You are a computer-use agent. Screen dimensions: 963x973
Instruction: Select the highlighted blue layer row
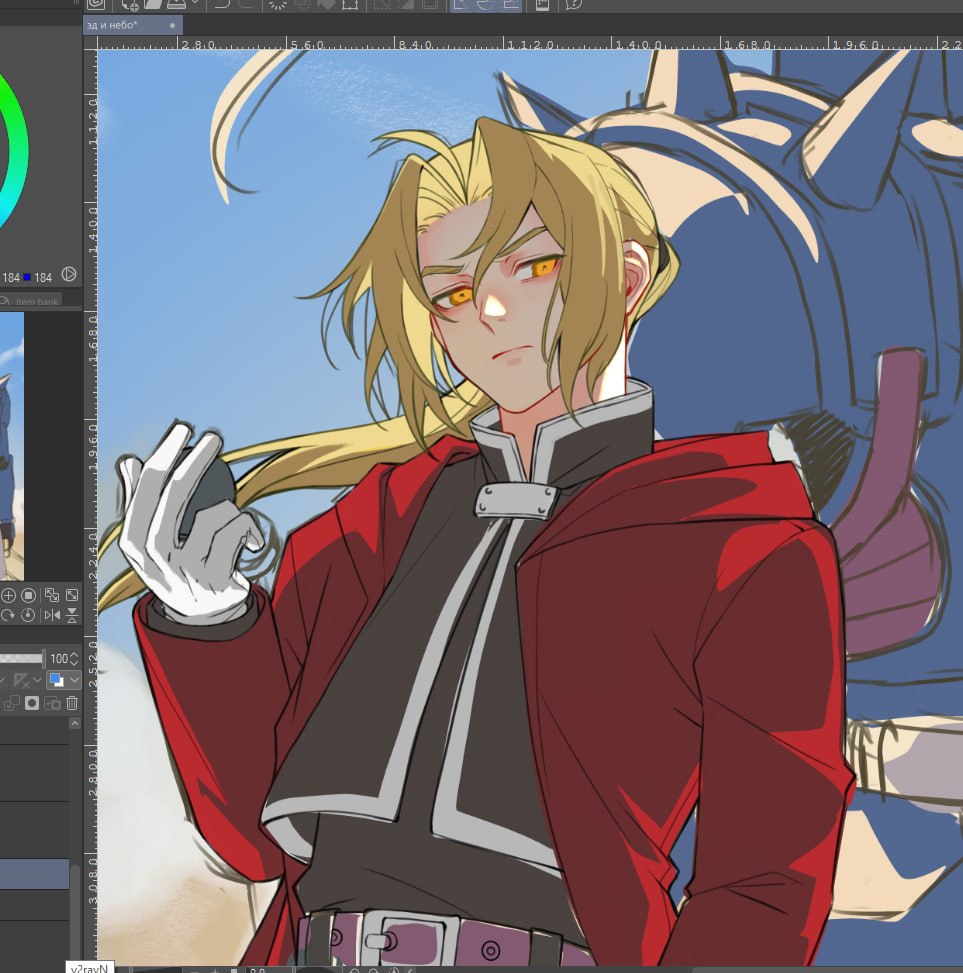[34, 874]
